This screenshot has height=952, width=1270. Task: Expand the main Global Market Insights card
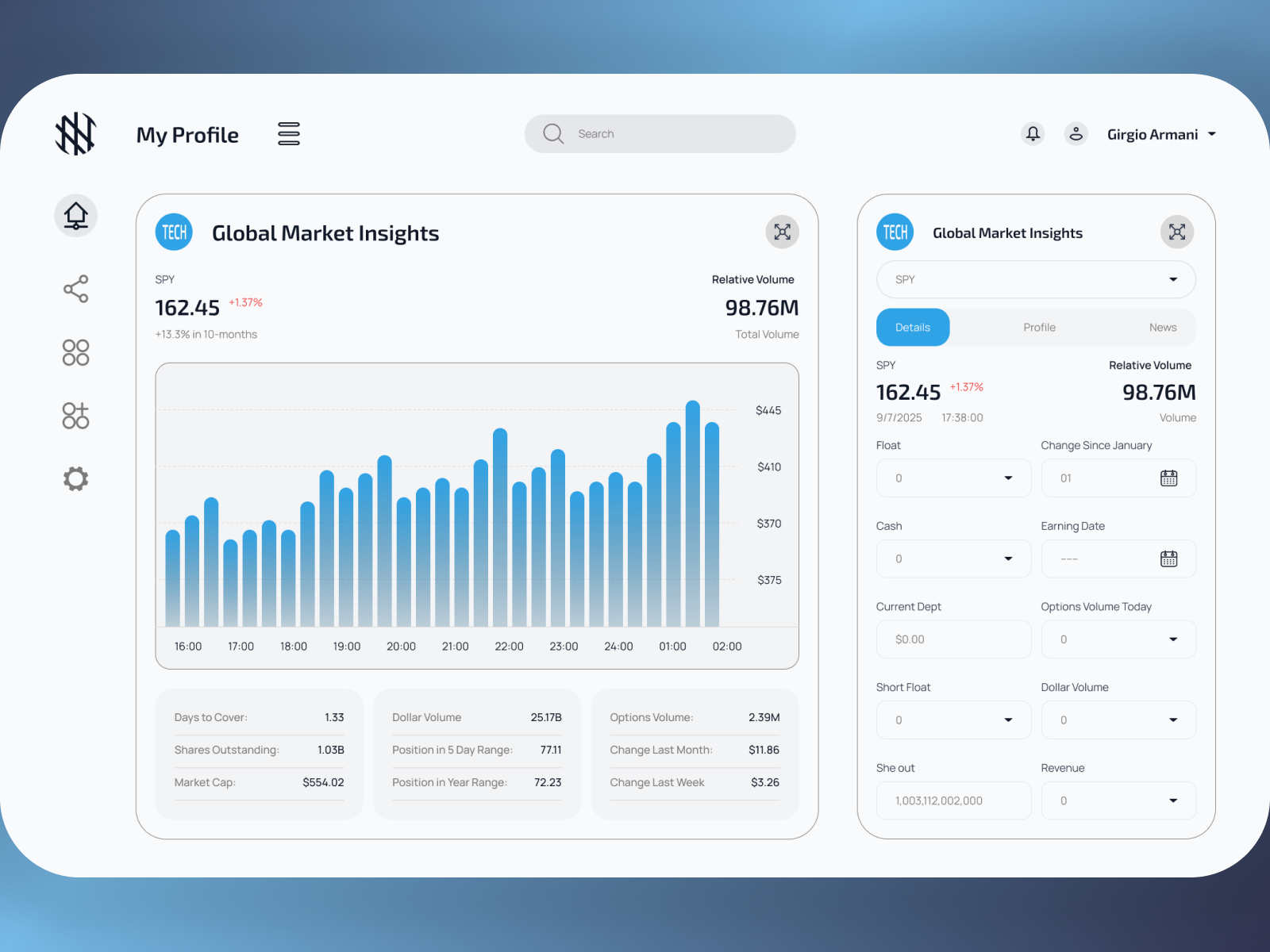coord(782,232)
